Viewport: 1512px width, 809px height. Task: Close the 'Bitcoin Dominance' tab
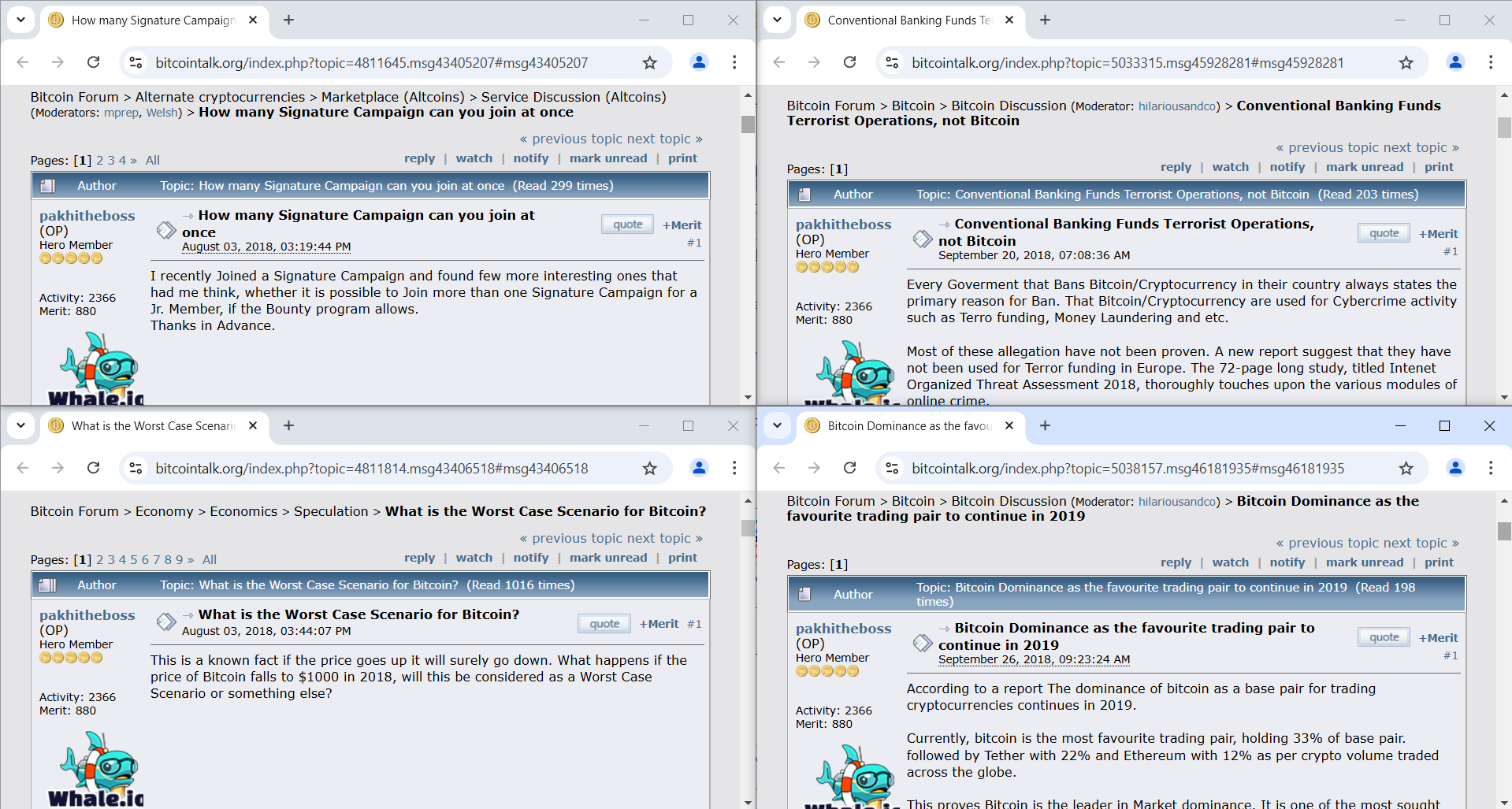pyautogui.click(x=1009, y=425)
